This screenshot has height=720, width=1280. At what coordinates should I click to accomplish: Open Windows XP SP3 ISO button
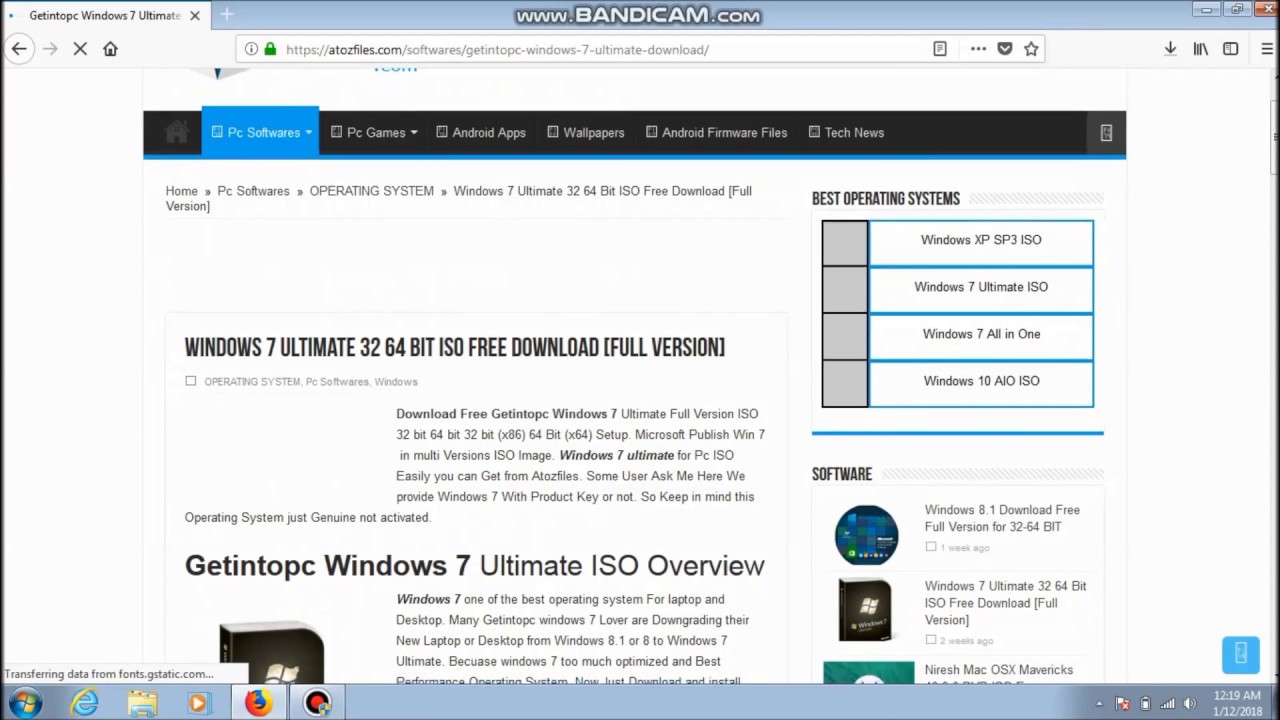click(981, 240)
